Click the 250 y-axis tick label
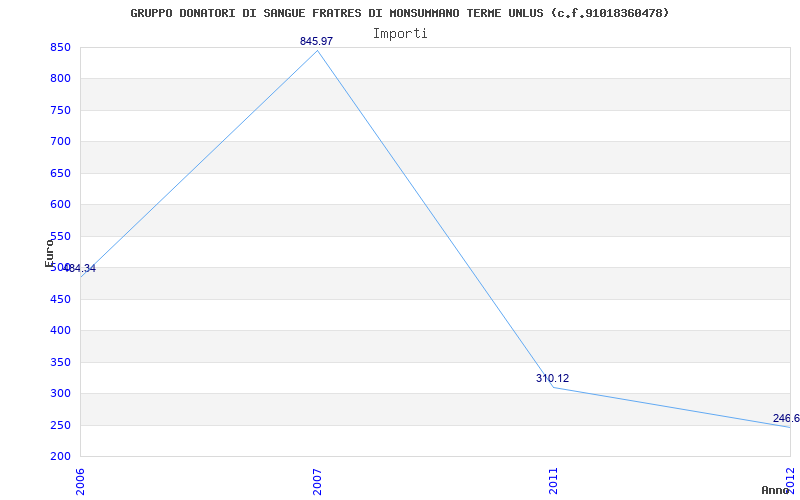 60,425
